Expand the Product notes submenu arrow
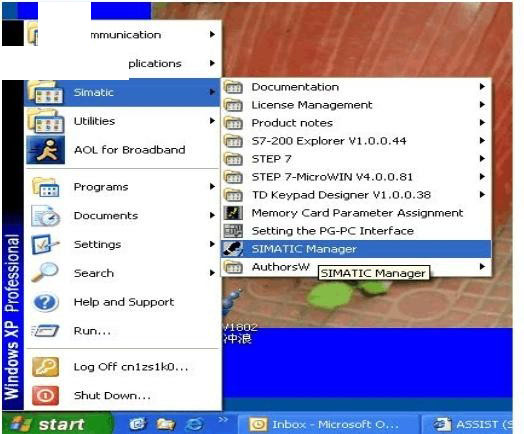Image resolution: width=524 pixels, height=434 pixels. point(482,123)
